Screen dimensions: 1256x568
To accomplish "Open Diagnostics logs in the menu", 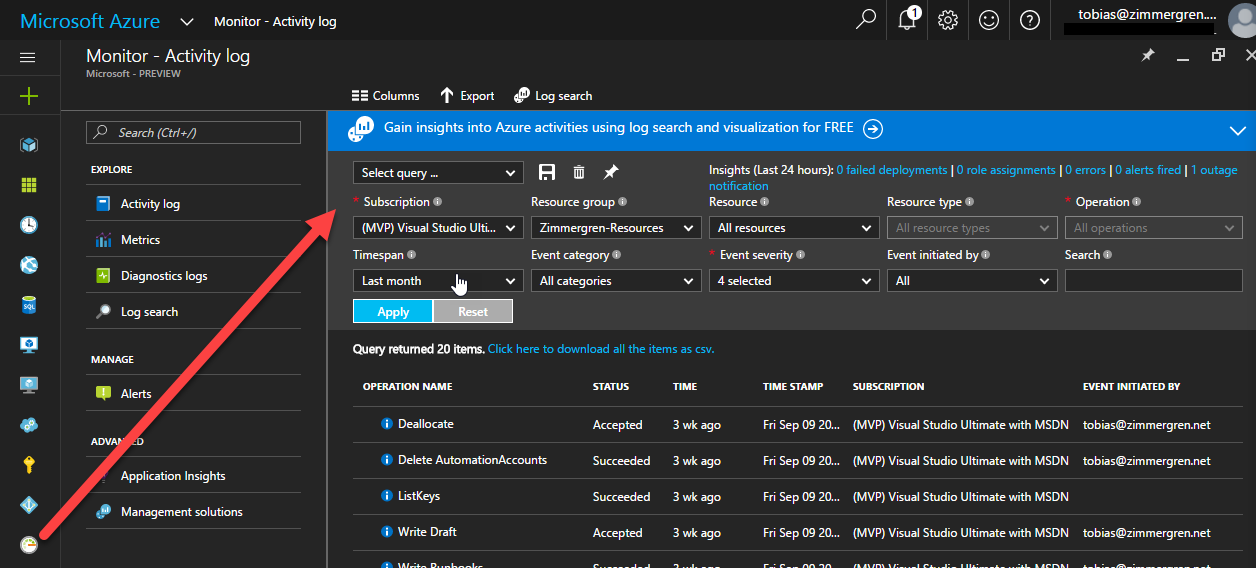I will click(x=194, y=276).
